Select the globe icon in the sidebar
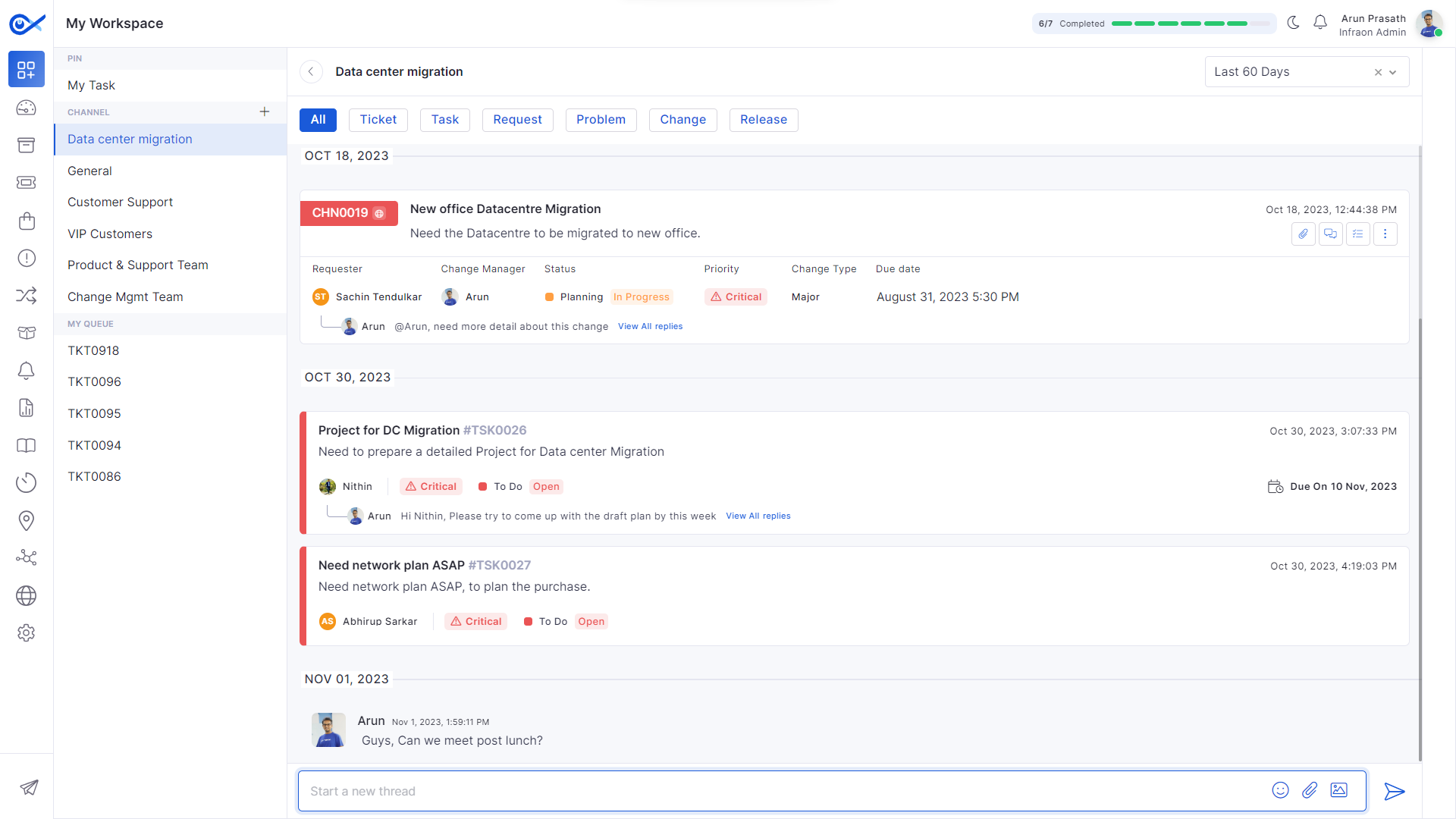This screenshot has width=1456, height=819. [27, 596]
